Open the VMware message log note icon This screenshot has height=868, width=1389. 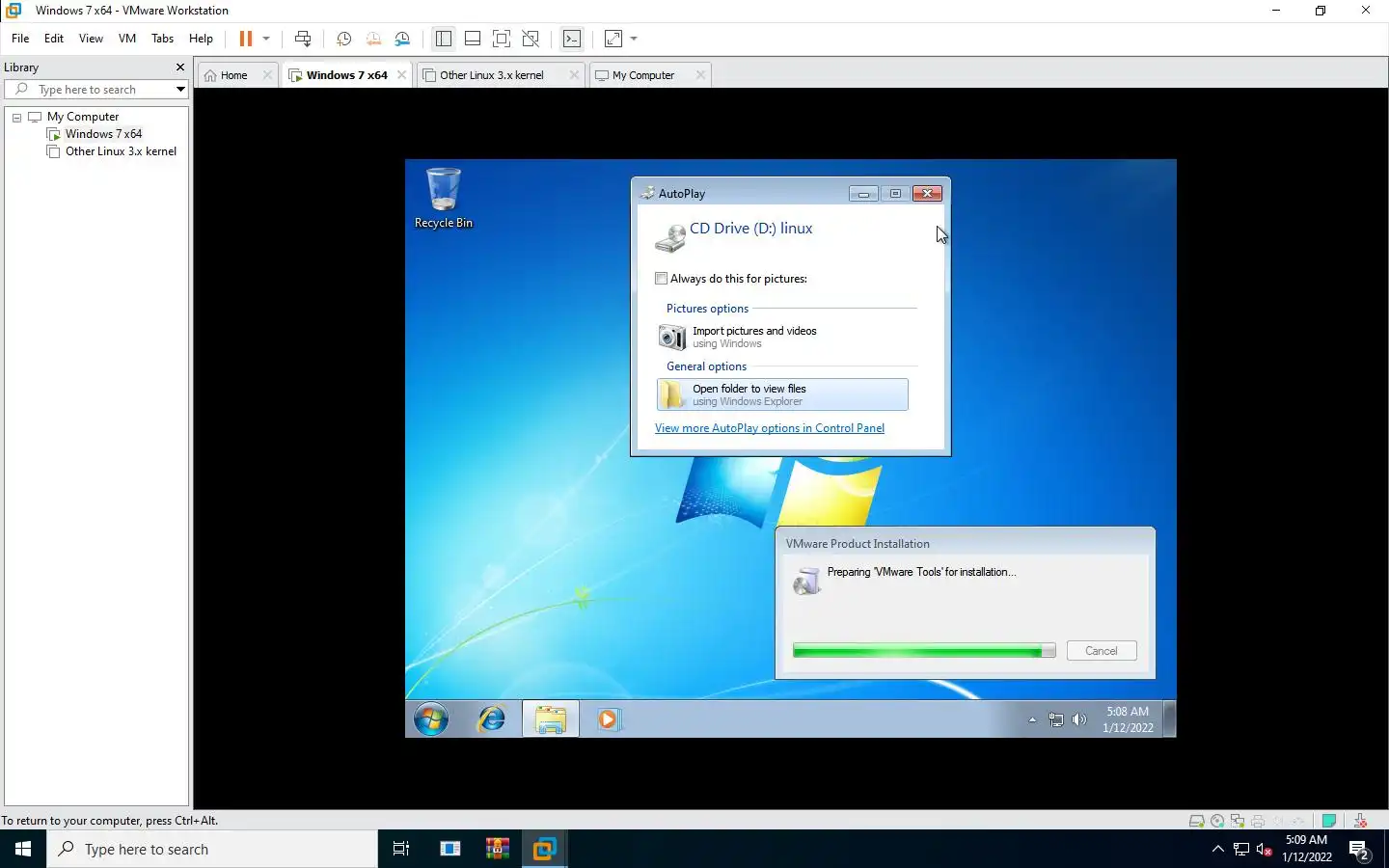(x=1329, y=821)
